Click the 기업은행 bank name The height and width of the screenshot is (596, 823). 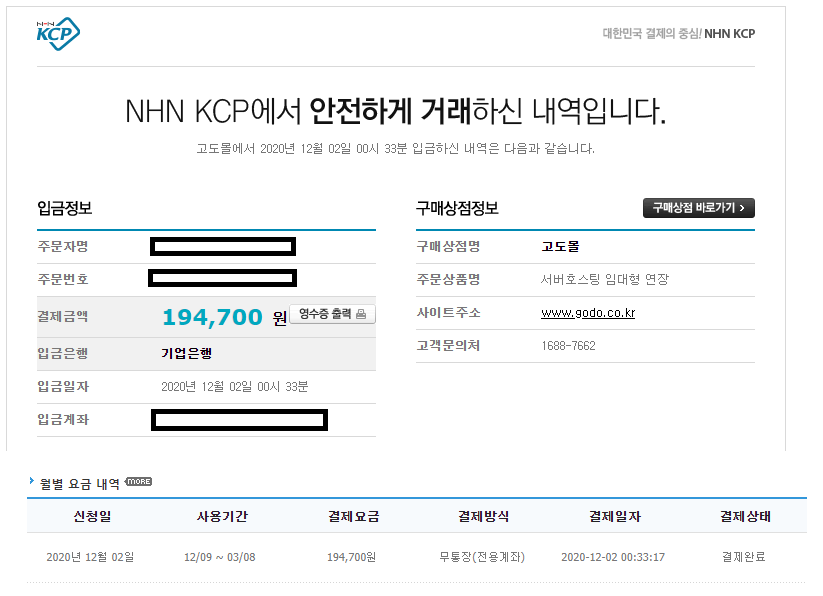tap(186, 353)
